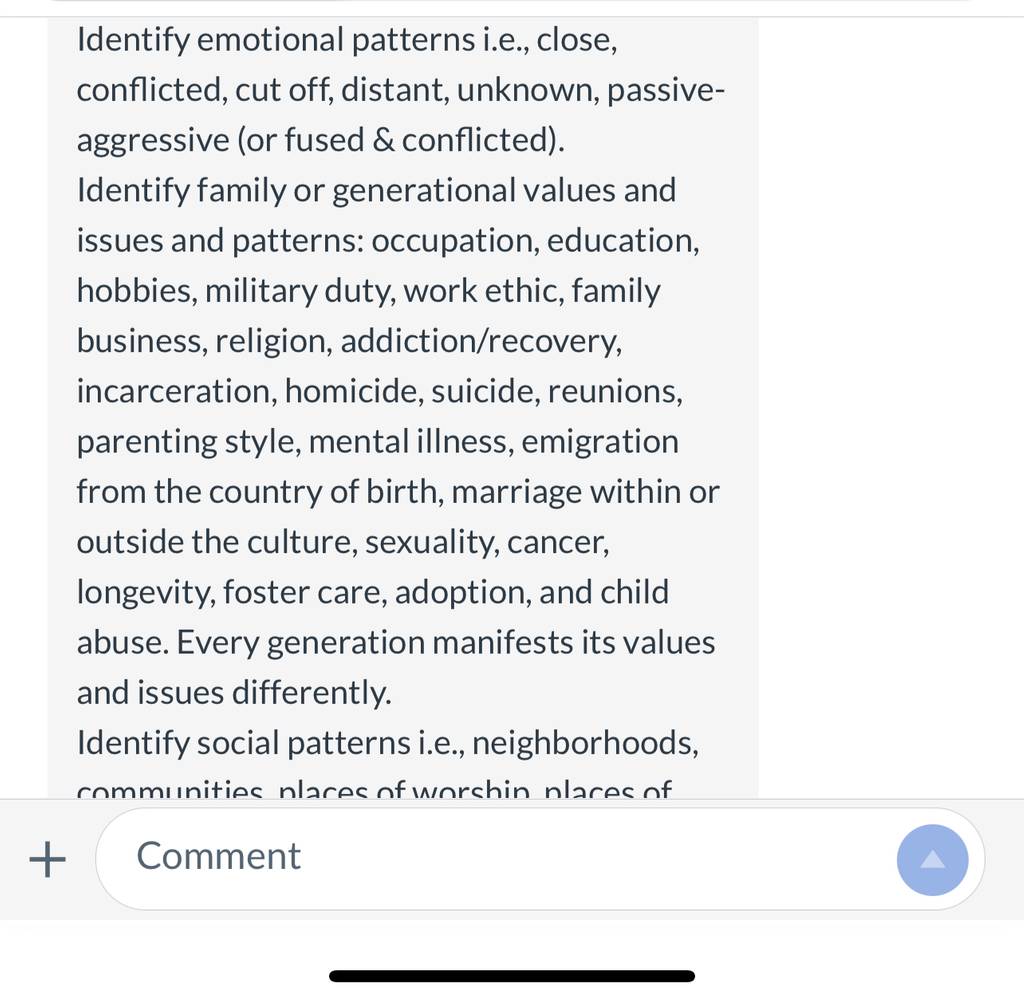This screenshot has width=1024, height=1002.
Task: Click the word 'occupation' in the paragraph
Action: tap(456, 242)
